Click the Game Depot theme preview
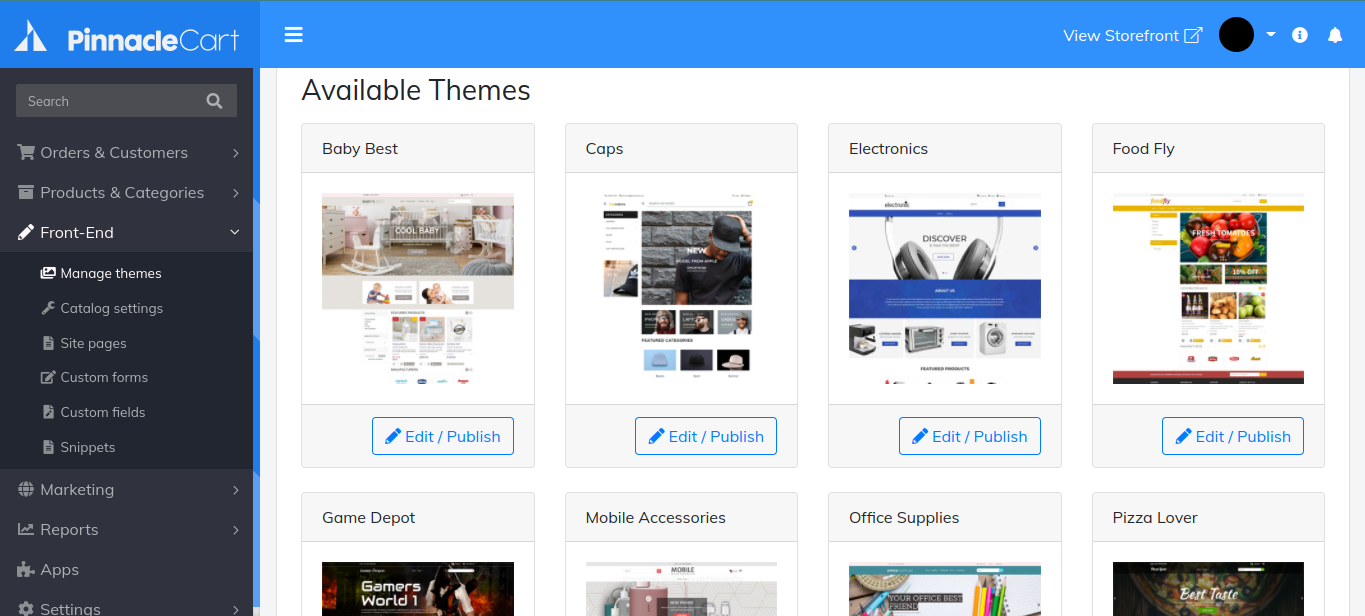 (418, 589)
